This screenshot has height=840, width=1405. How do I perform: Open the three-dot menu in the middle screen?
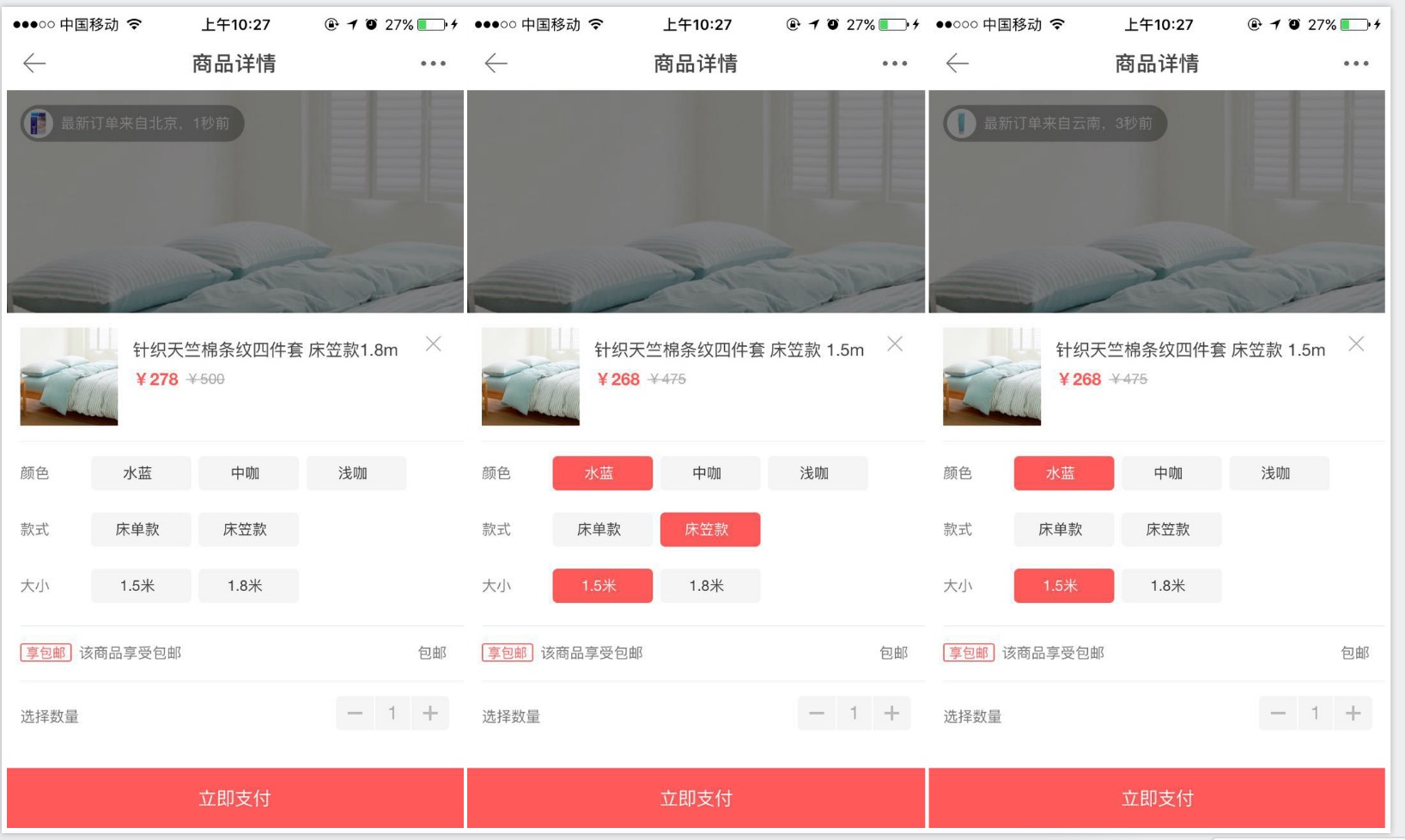894,64
